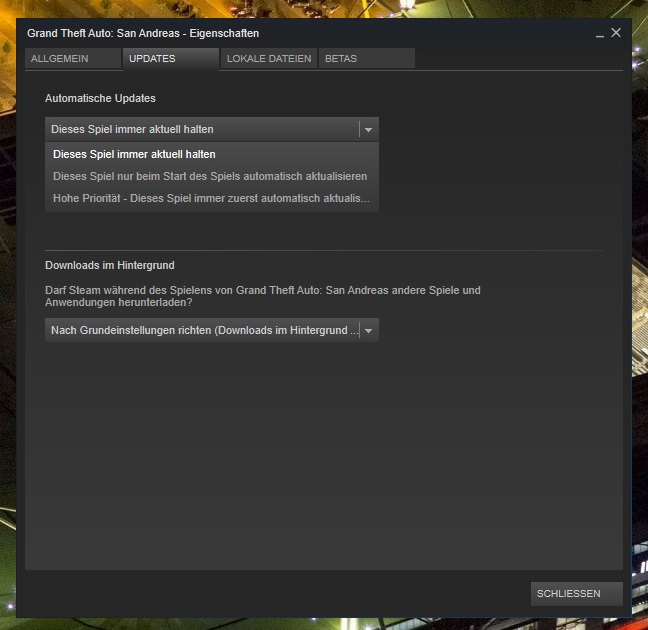Click the window title 'Grand Theft Auto: San Andreas - Eigenschaften'

143,33
